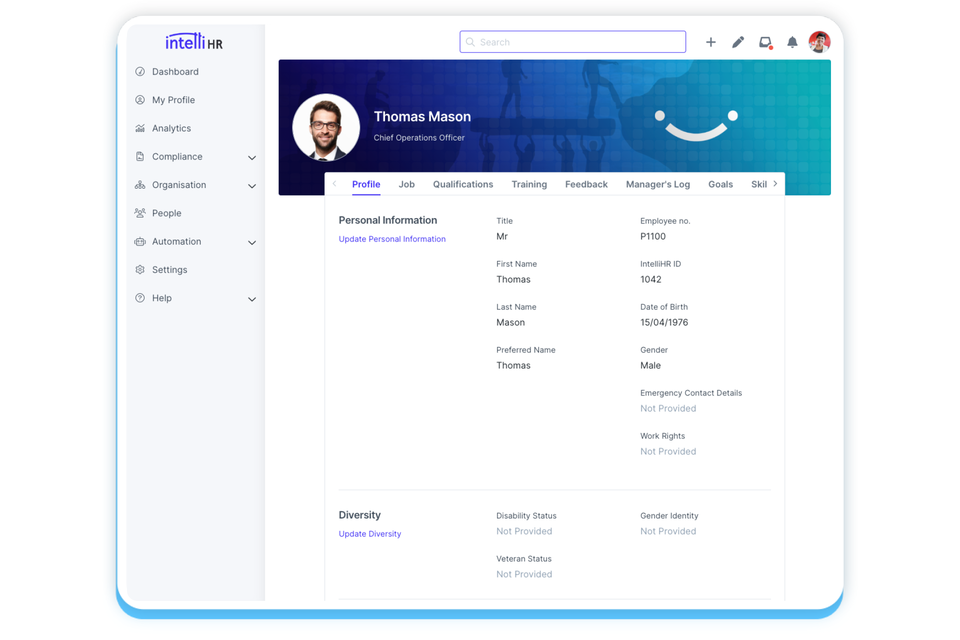Click the intelliHR logo
This screenshot has width=960, height=640.
(x=194, y=42)
